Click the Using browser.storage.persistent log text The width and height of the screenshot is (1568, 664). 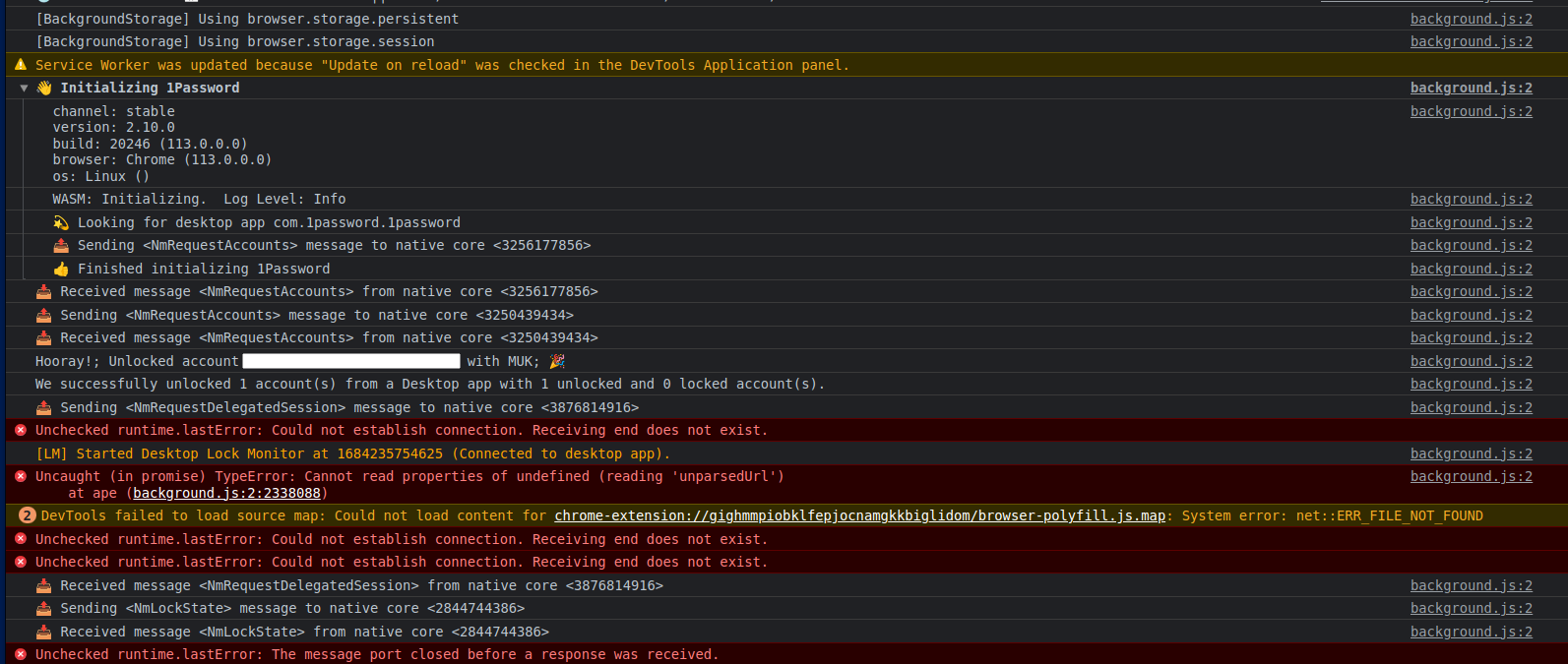tap(247, 19)
